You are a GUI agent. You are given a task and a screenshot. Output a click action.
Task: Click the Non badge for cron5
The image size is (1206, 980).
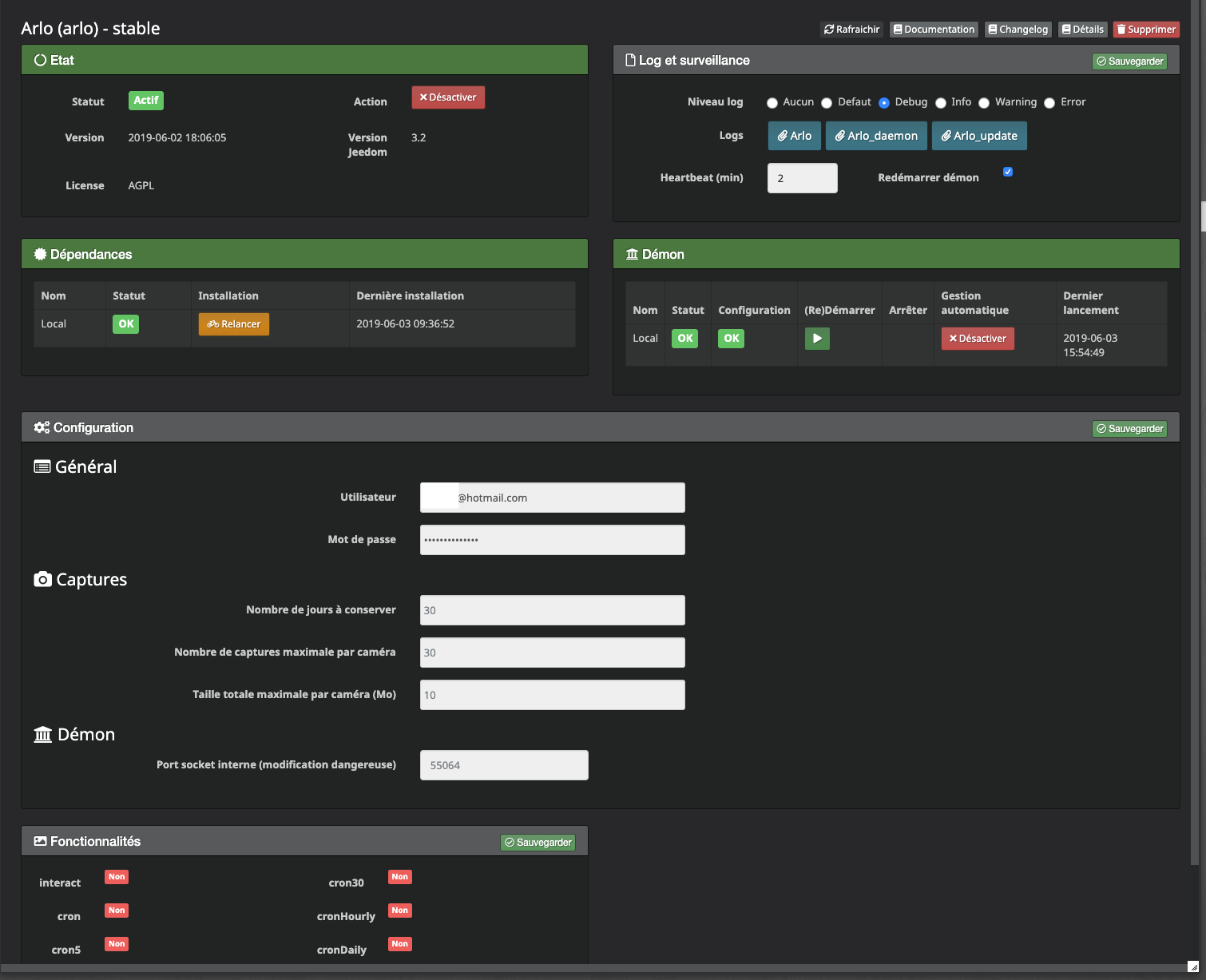117,944
